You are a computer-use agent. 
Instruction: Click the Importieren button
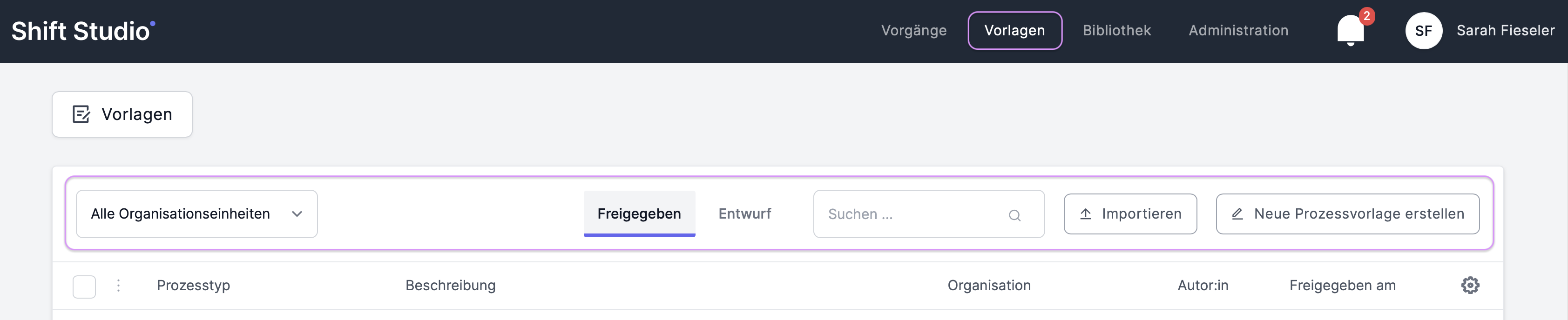point(1130,214)
